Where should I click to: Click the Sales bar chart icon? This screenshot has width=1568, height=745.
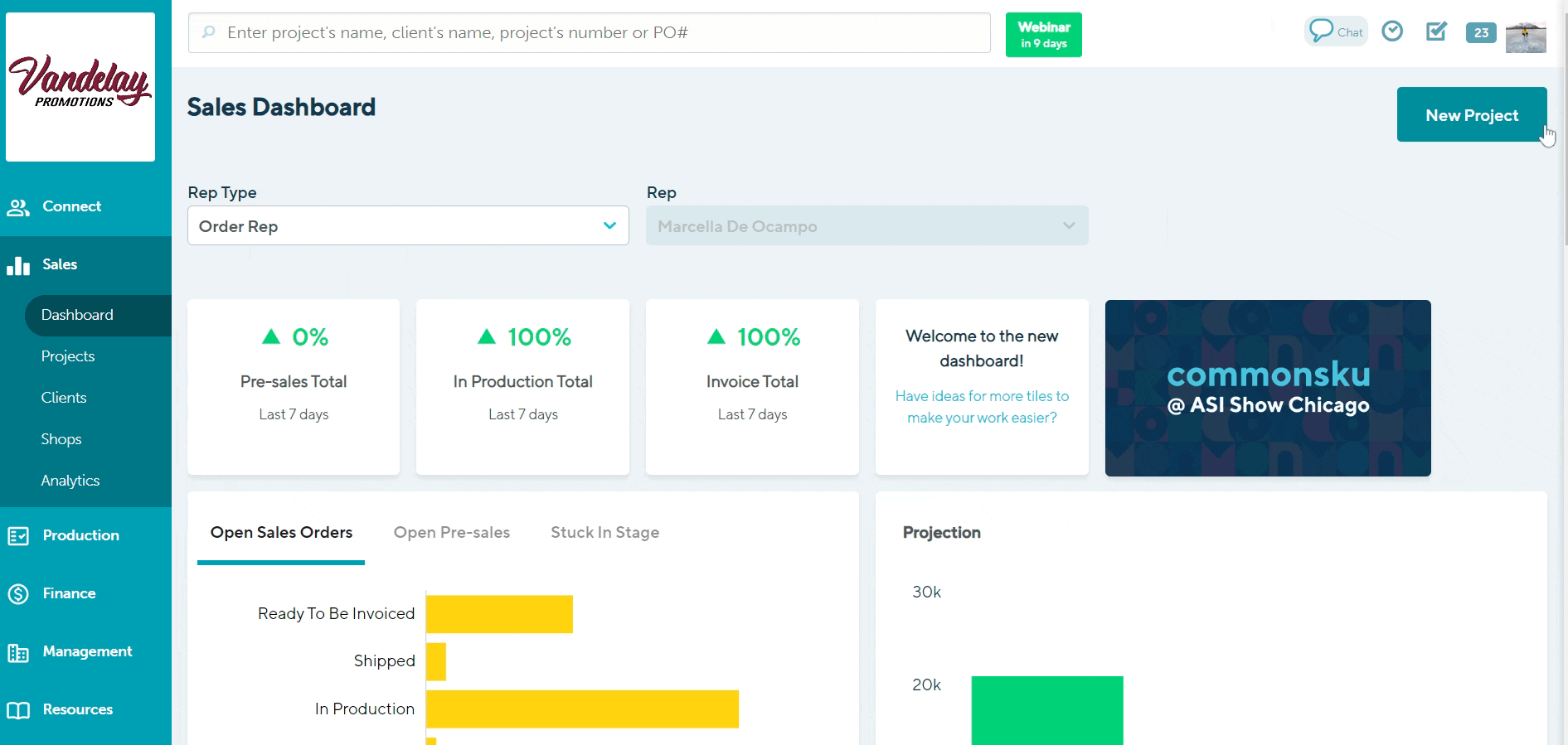18,265
